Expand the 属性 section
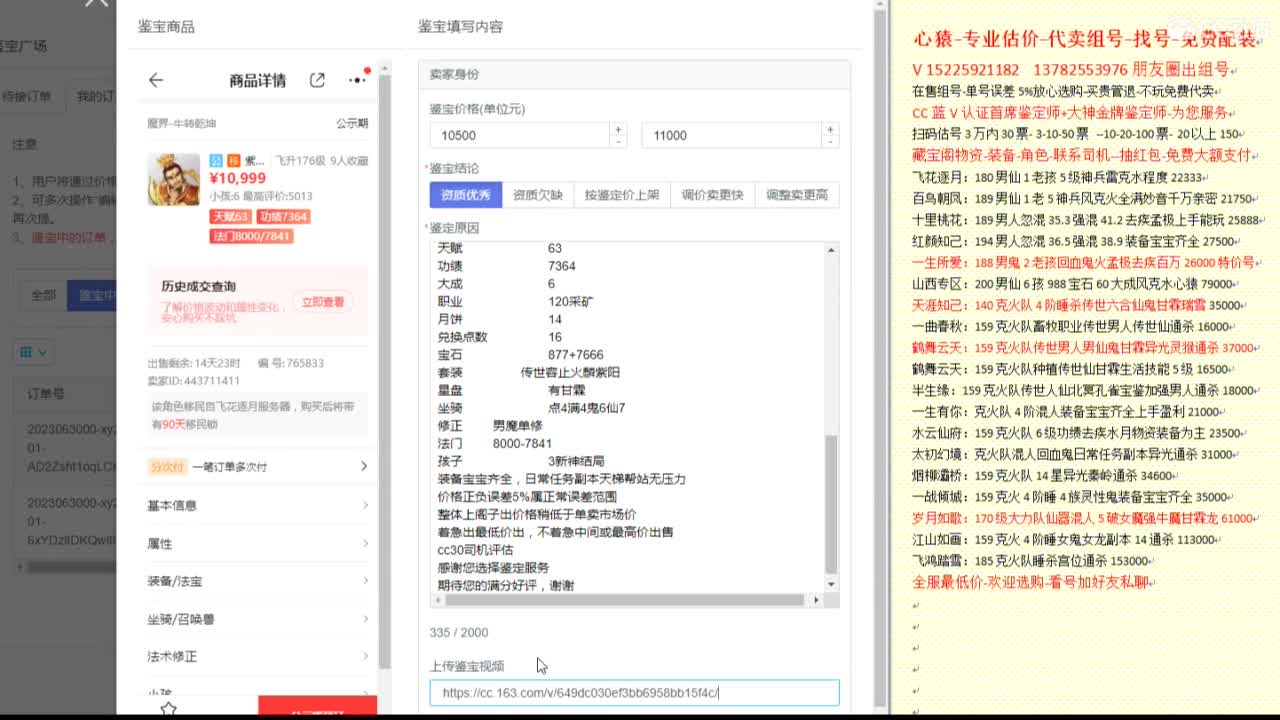The image size is (1280, 720). coord(257,543)
